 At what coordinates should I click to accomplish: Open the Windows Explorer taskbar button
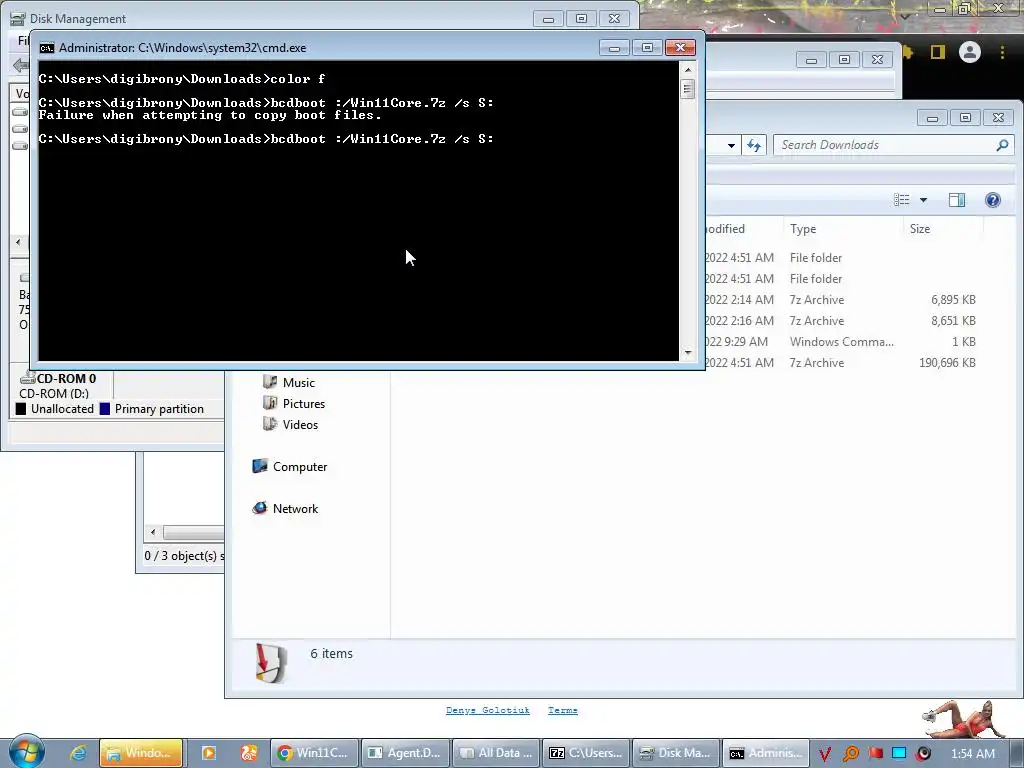[x=141, y=753]
